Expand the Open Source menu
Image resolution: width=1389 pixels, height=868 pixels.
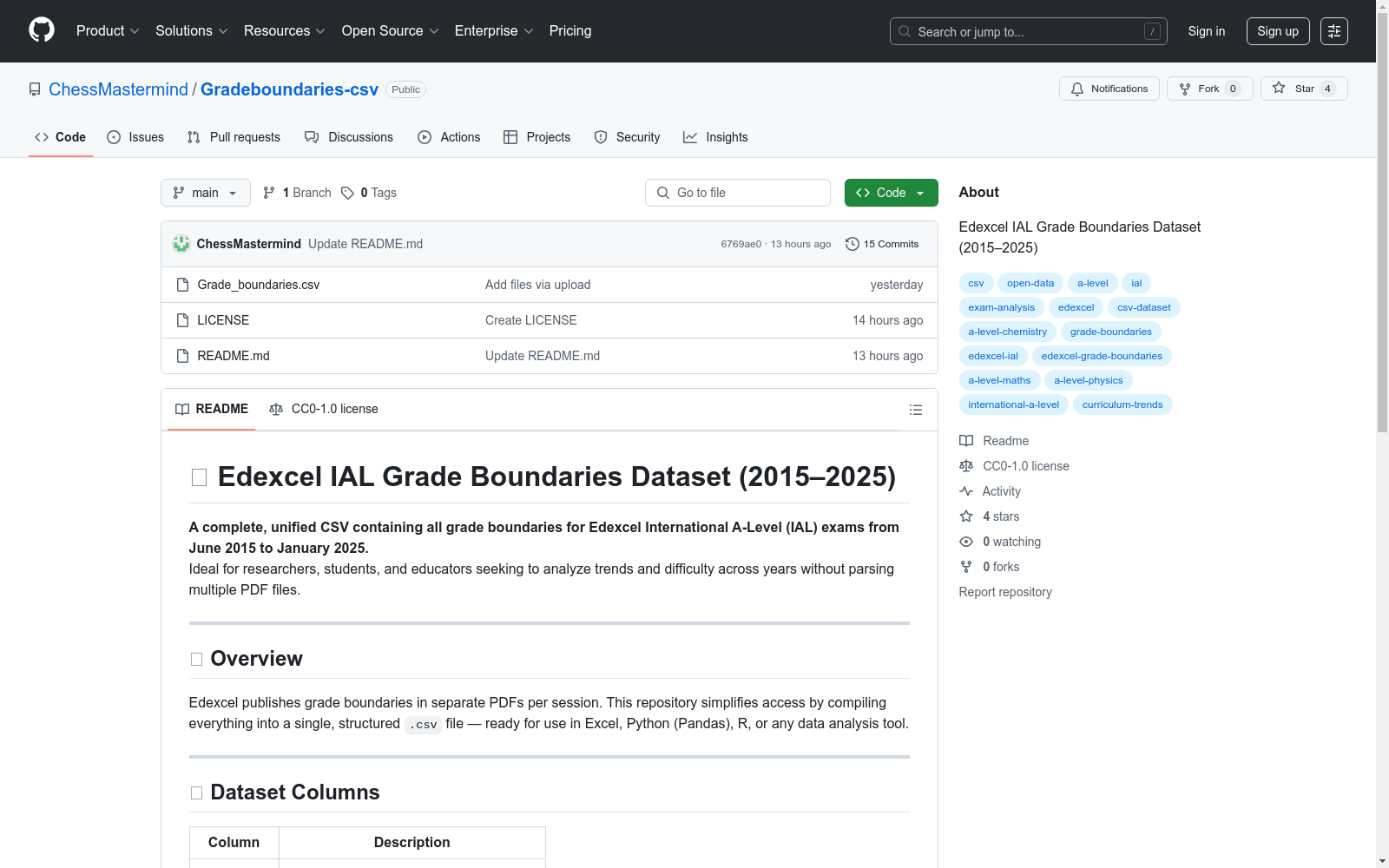[390, 30]
